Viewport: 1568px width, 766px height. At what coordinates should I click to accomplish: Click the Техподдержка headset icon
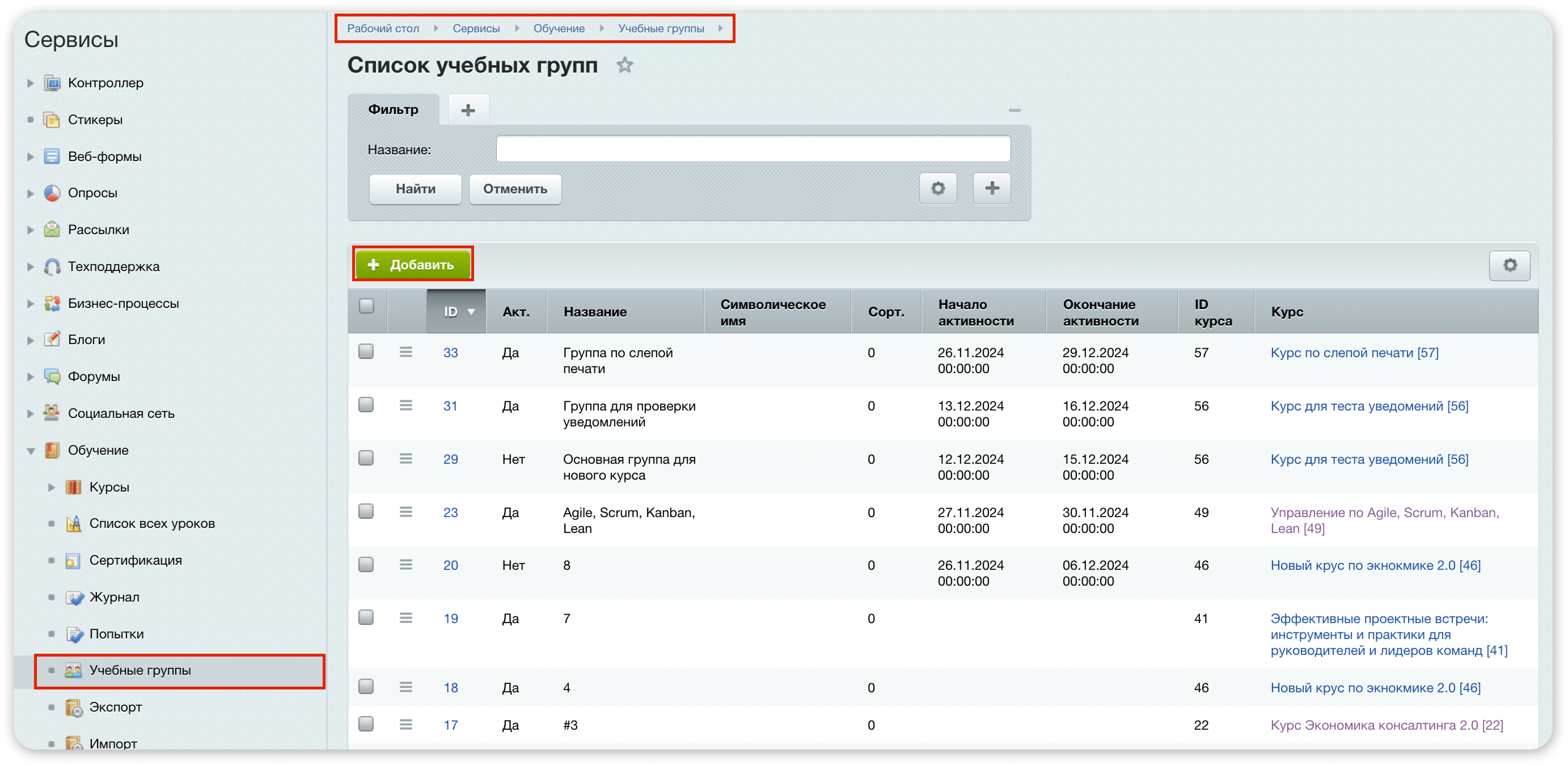(x=52, y=266)
